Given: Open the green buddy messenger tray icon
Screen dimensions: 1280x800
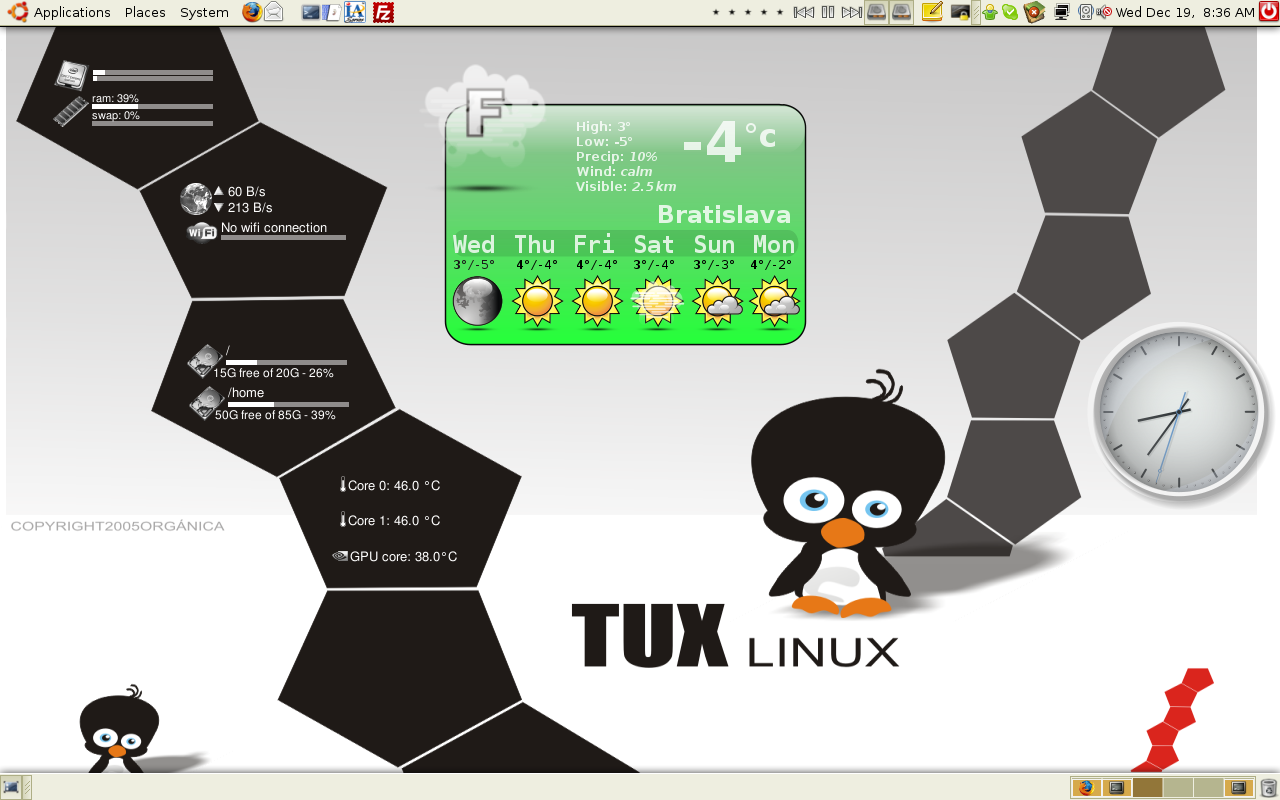Looking at the screenshot, I should [990, 12].
